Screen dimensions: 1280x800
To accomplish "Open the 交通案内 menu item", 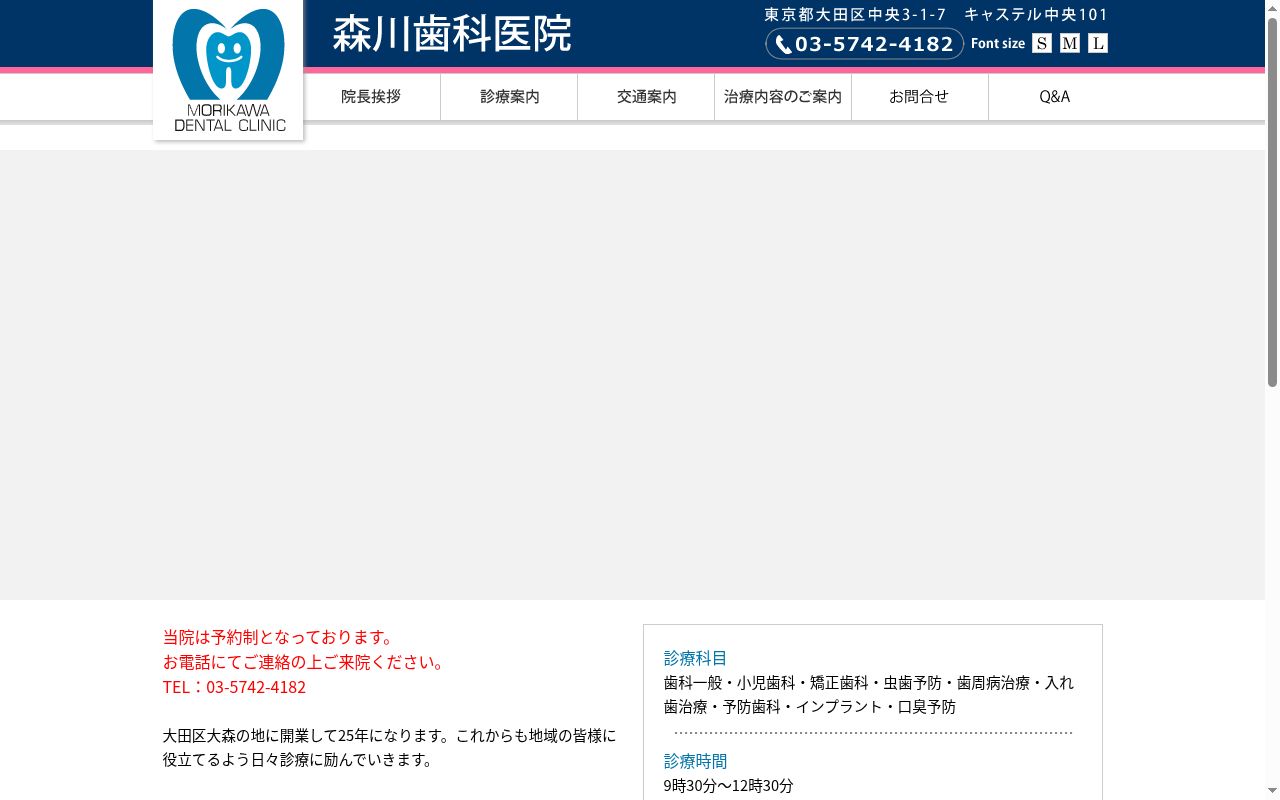I will [646, 97].
